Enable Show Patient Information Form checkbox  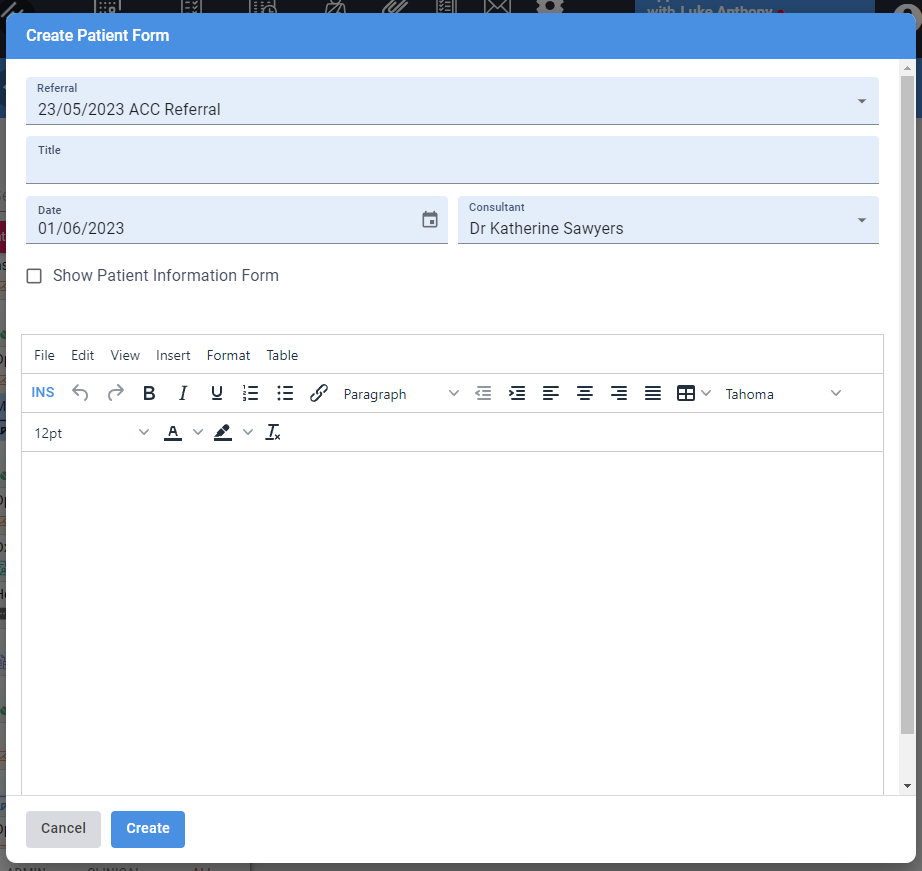(34, 276)
